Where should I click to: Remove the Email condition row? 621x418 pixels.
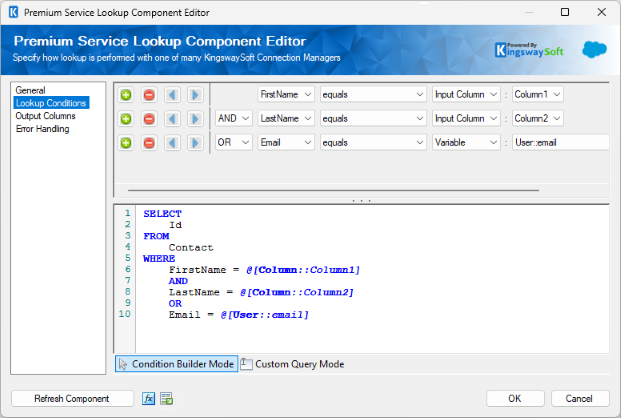149,143
